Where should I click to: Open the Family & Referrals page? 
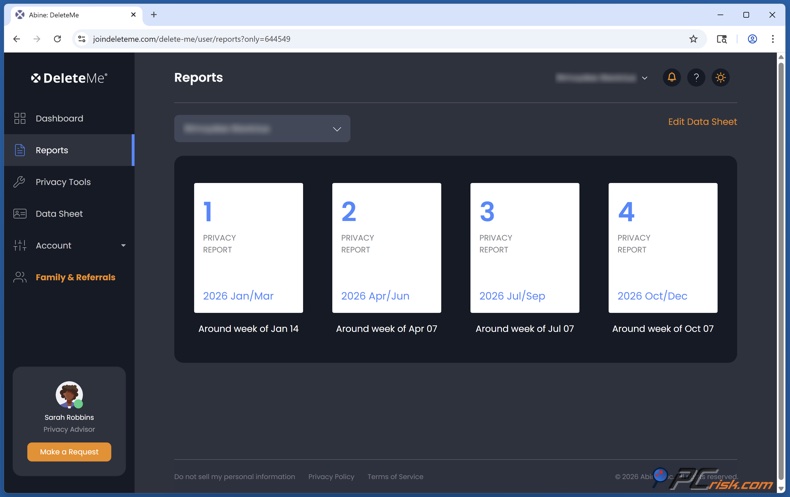point(75,277)
